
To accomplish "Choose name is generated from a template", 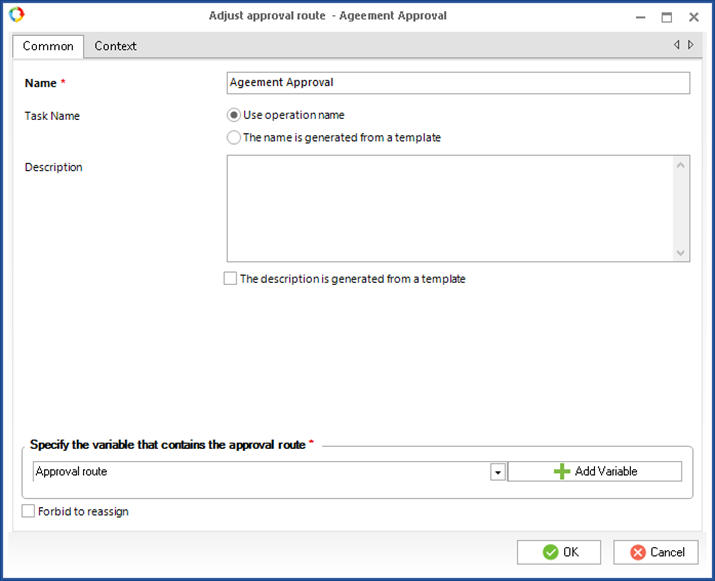I will coord(234,138).
